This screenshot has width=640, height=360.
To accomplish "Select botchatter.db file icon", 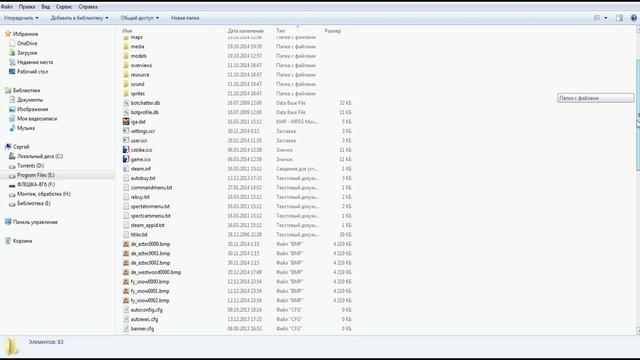I will click(x=126, y=103).
